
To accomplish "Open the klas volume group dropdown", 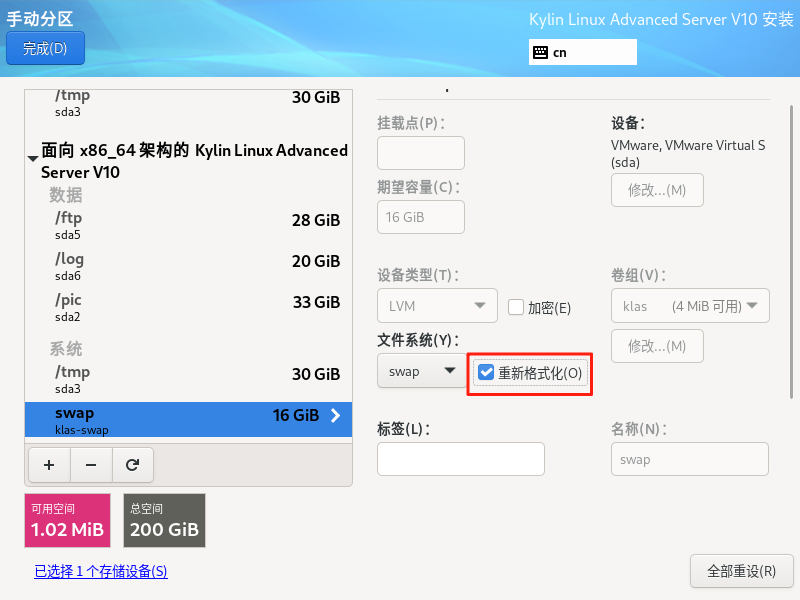I will [689, 305].
